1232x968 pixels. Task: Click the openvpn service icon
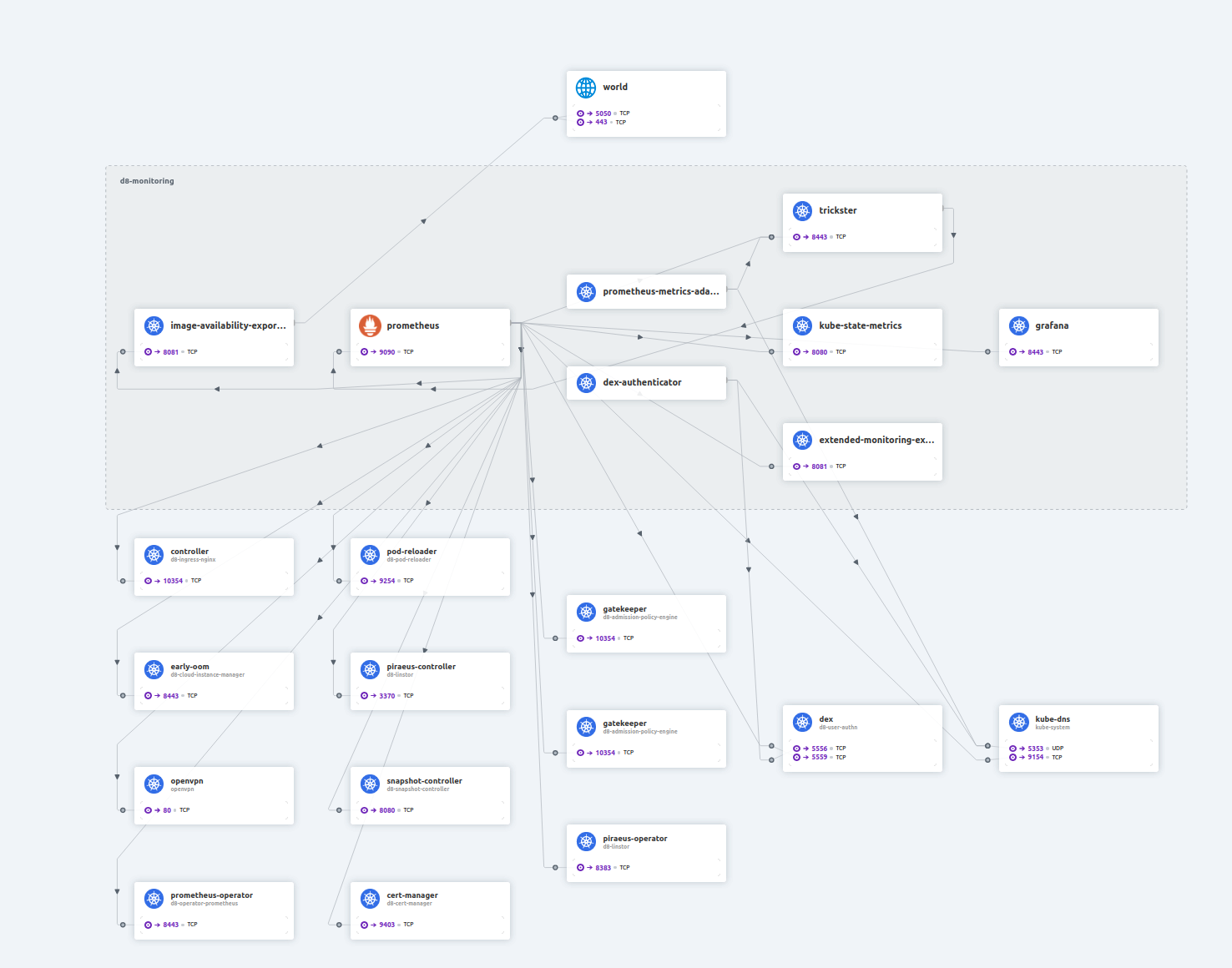[154, 784]
